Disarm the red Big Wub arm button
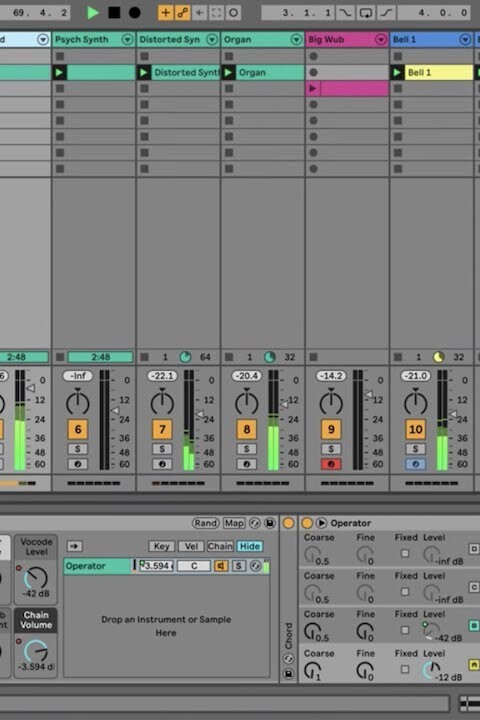480x720 pixels. click(331, 464)
